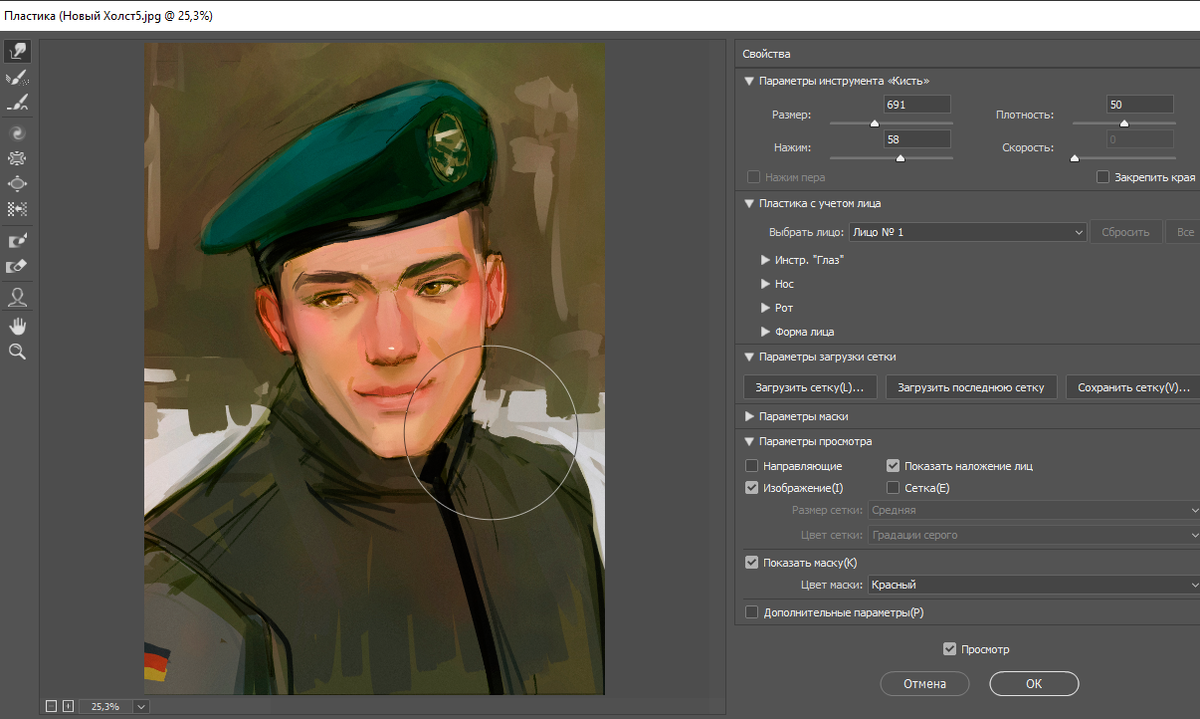Click Загрузить сетку(L)... button
1200x719 pixels.
tap(810, 387)
